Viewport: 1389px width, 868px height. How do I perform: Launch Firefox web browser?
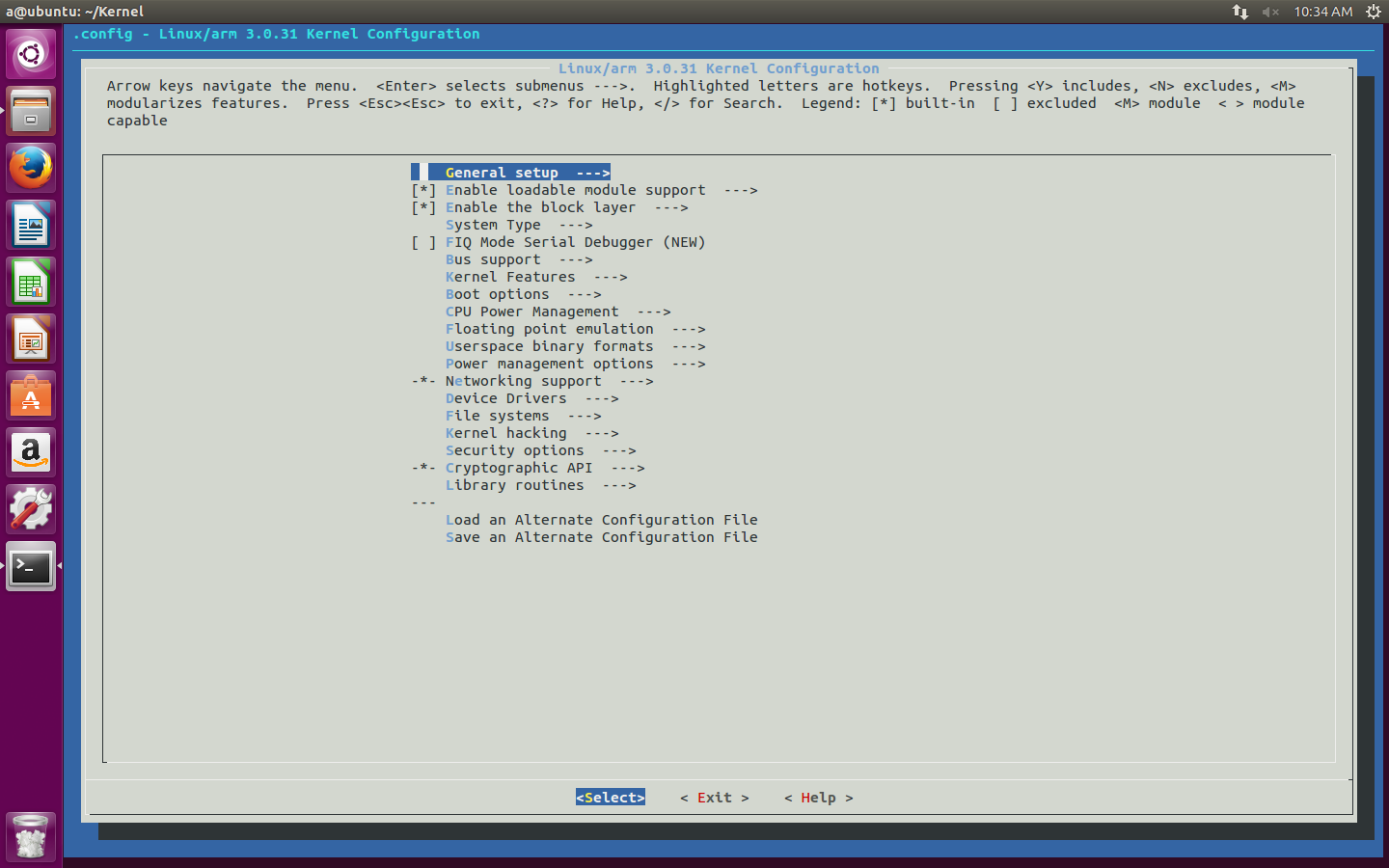tap(31, 168)
